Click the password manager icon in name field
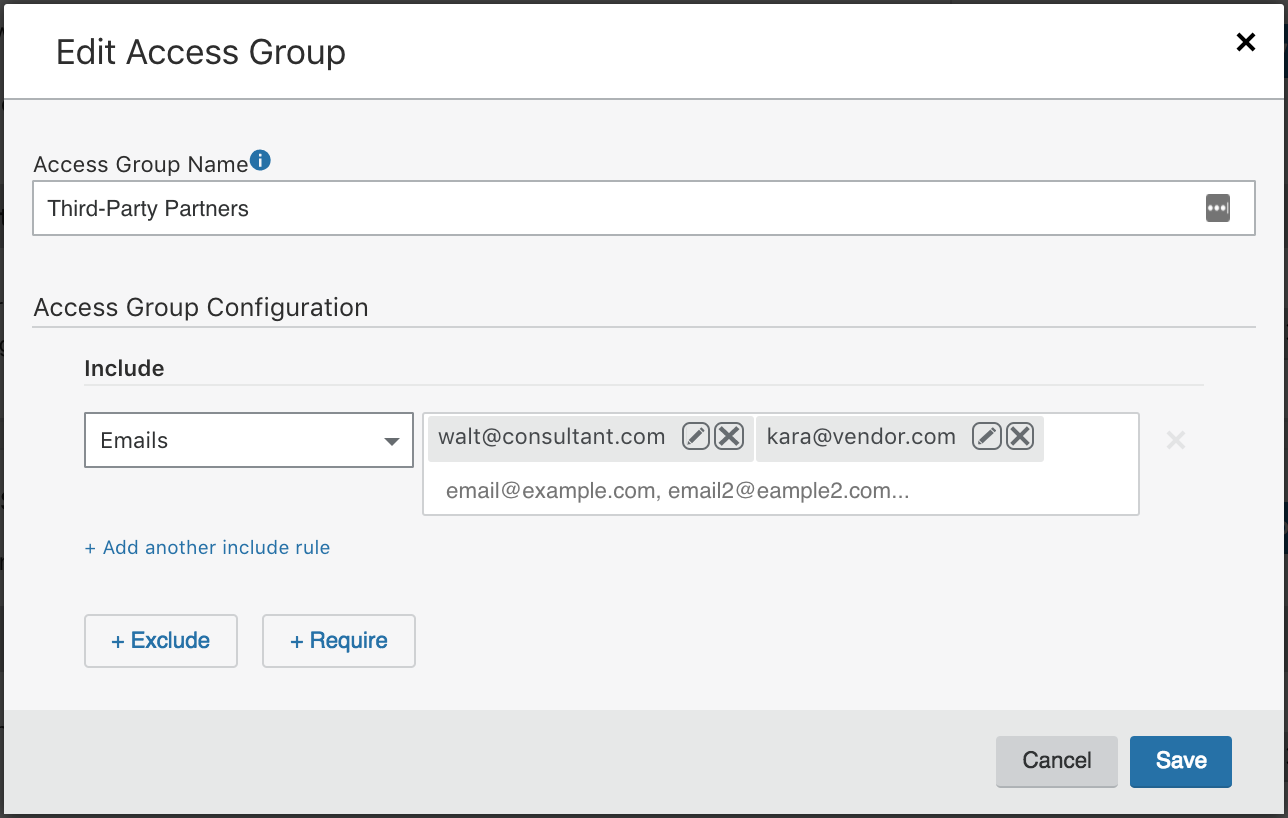 pos(1217,208)
